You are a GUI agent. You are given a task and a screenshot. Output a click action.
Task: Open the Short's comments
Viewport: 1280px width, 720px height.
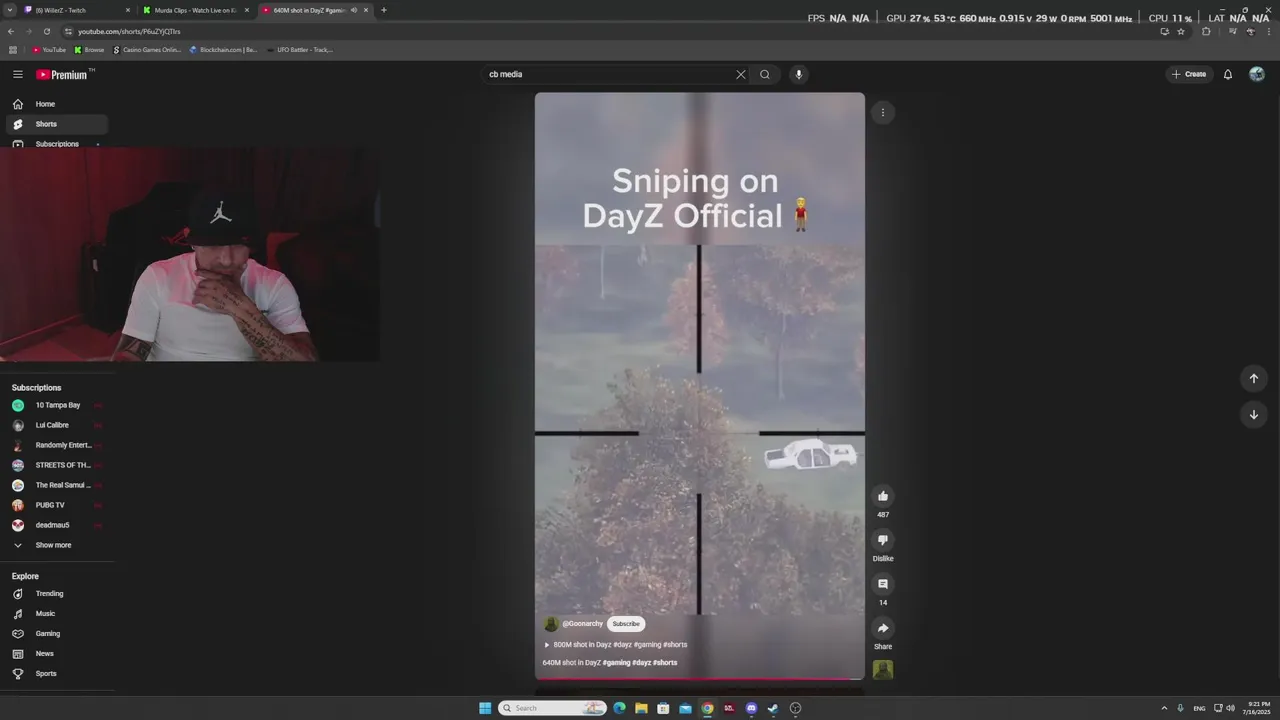(x=883, y=584)
